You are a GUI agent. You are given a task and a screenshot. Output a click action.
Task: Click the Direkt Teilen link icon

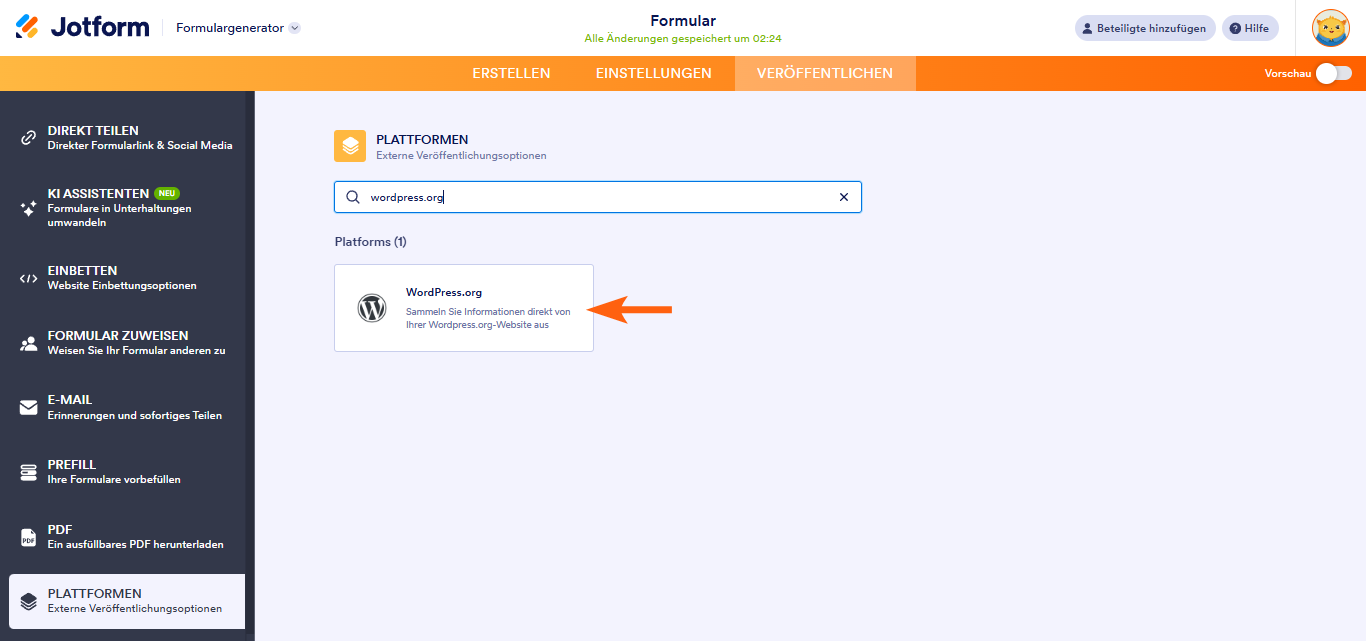[x=29, y=138]
